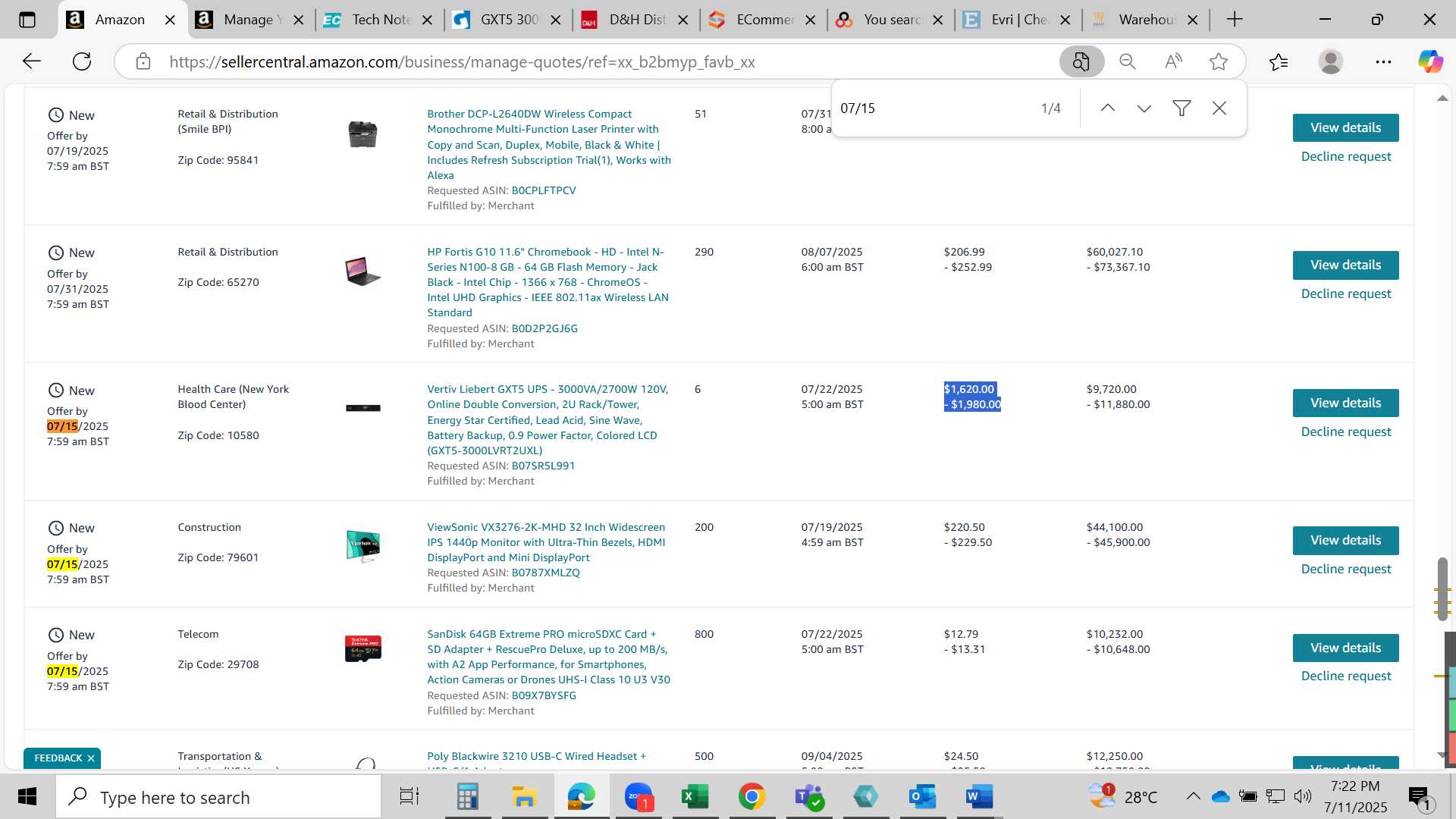The height and width of the screenshot is (819, 1456).
Task: Open ASIN B07SR5L991 link
Action: [x=543, y=466]
